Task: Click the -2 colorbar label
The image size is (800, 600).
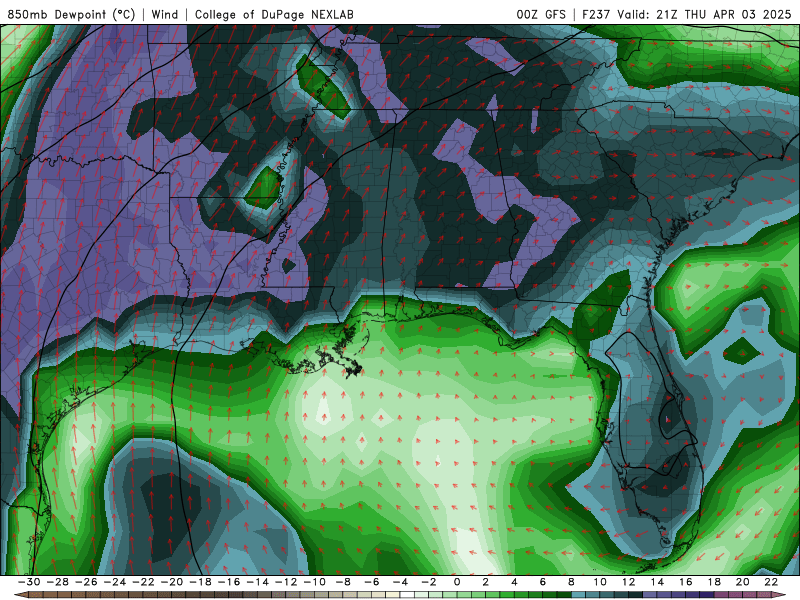Action: [x=429, y=582]
